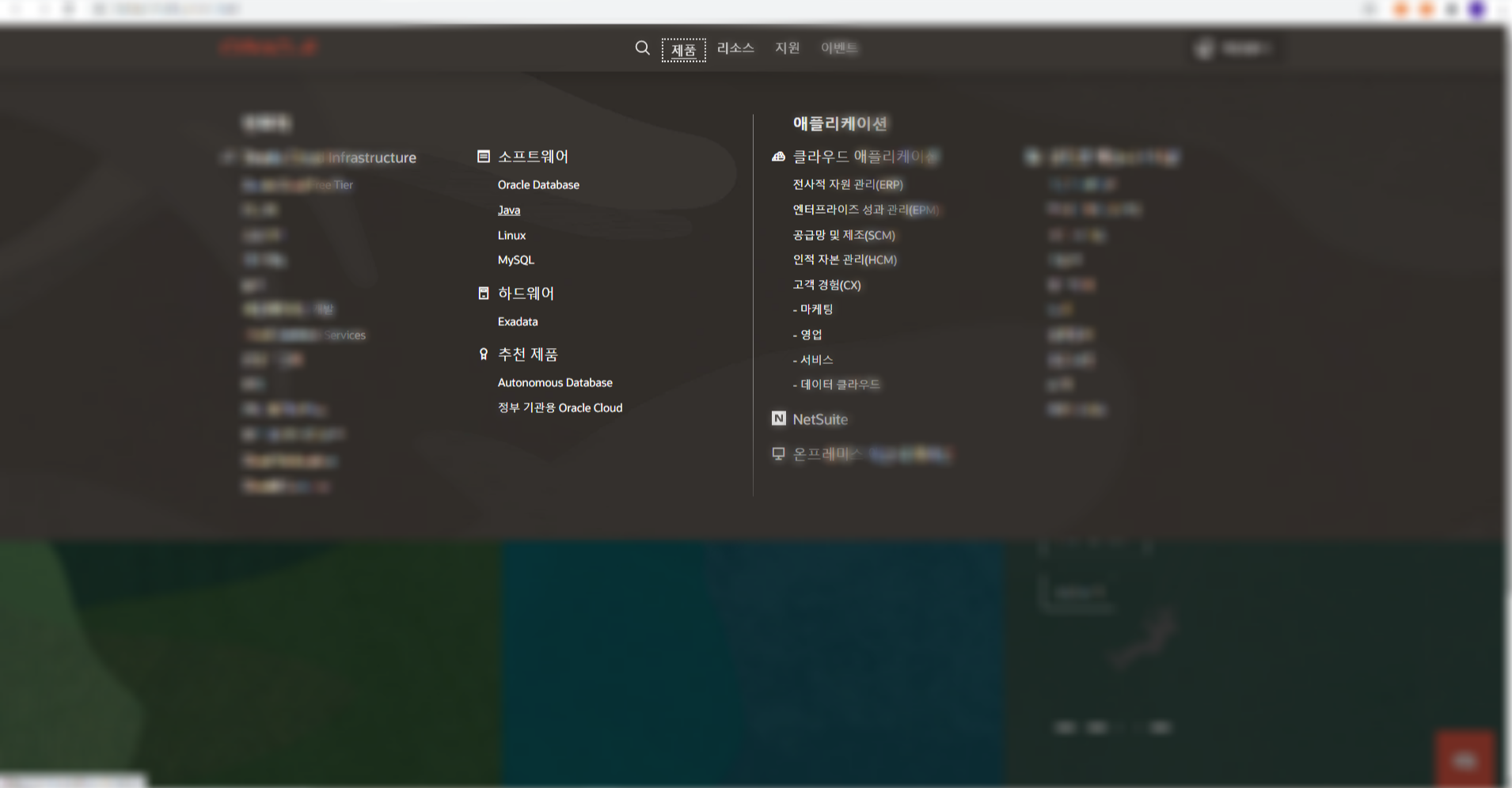Click the cloud icon beside 클라우드 애플리케이션
Viewport: 1512px width, 788px height.
point(779,157)
